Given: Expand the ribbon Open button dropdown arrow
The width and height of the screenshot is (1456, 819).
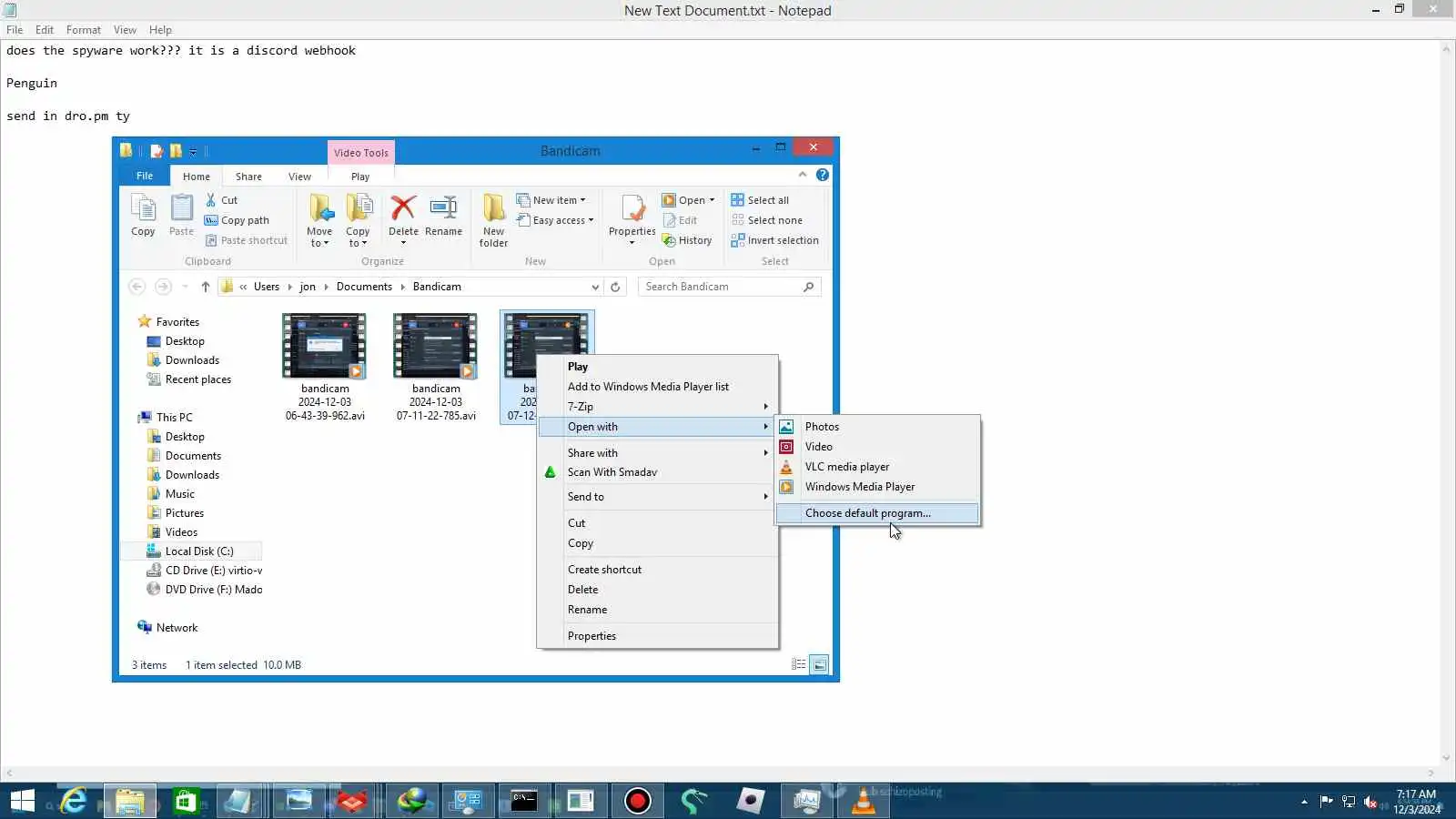Looking at the screenshot, I should coord(712,200).
